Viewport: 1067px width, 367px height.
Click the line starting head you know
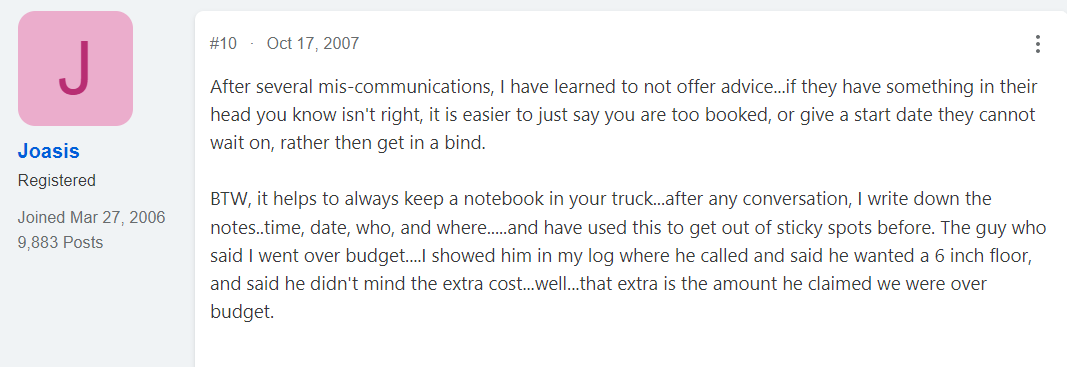pyautogui.click(x=623, y=115)
